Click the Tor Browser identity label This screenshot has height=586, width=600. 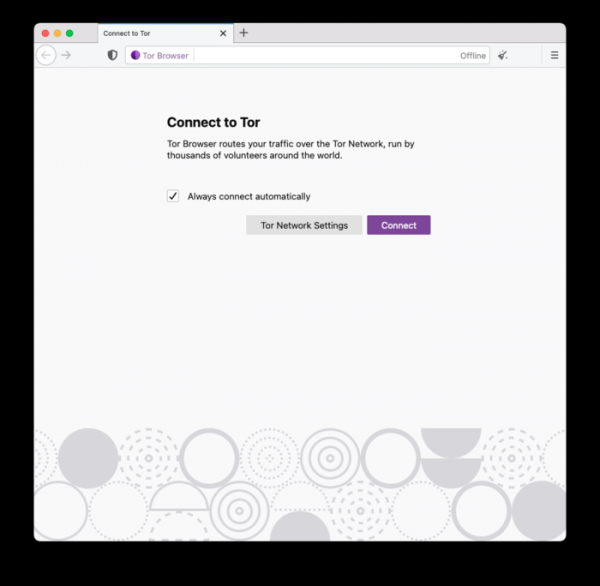click(x=165, y=56)
